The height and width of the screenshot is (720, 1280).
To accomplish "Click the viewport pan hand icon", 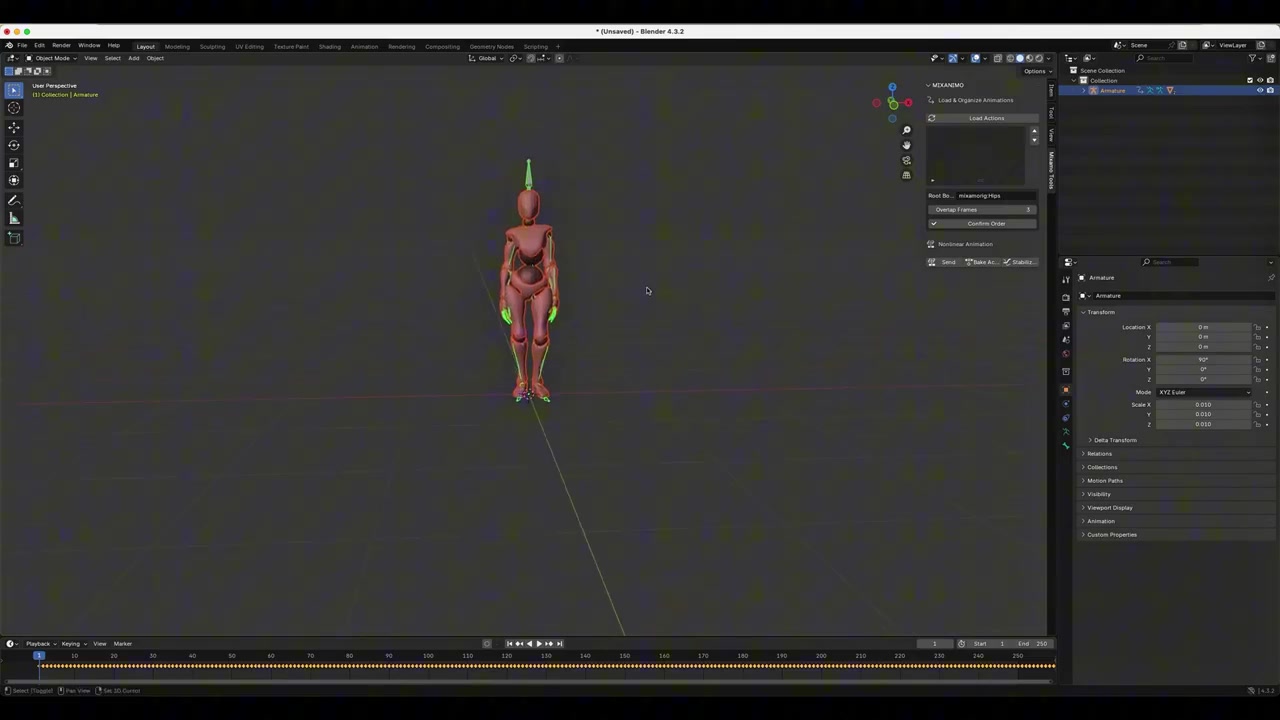I will 906,145.
